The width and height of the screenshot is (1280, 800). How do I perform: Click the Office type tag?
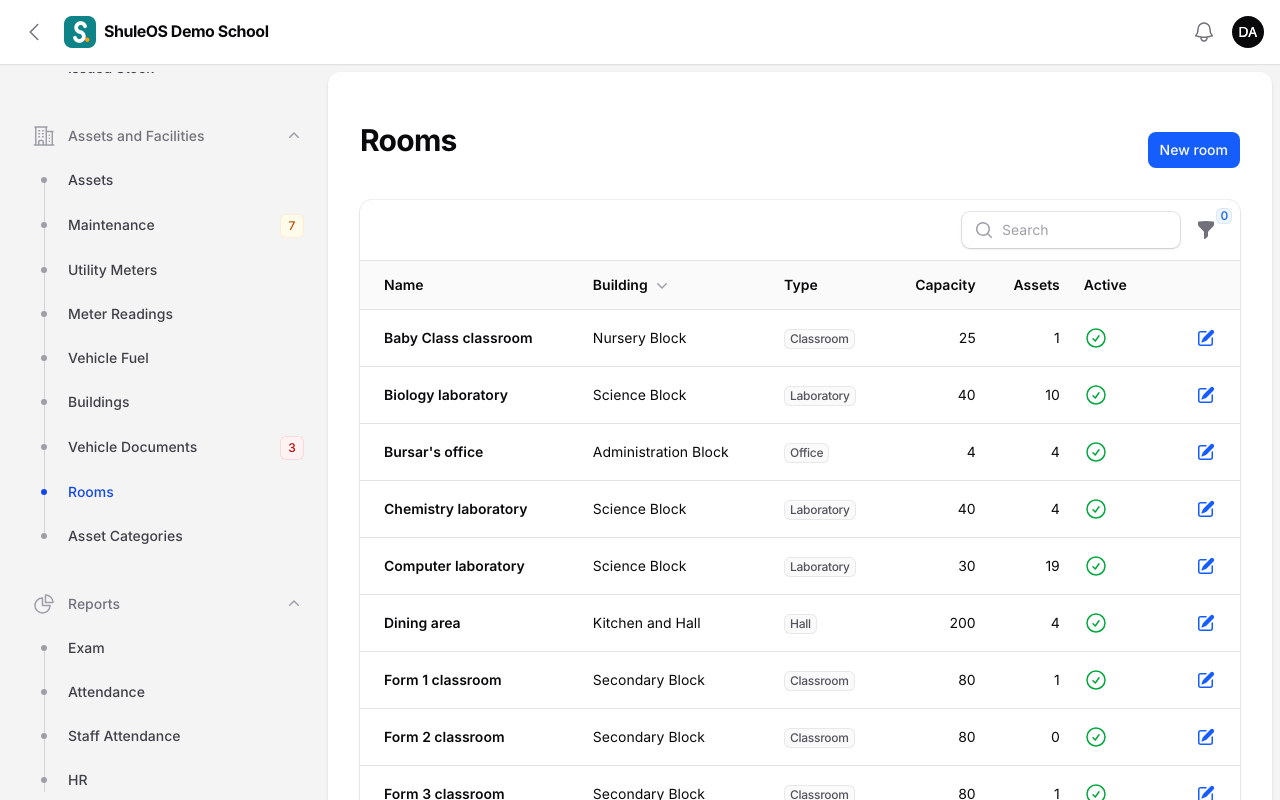(x=807, y=453)
